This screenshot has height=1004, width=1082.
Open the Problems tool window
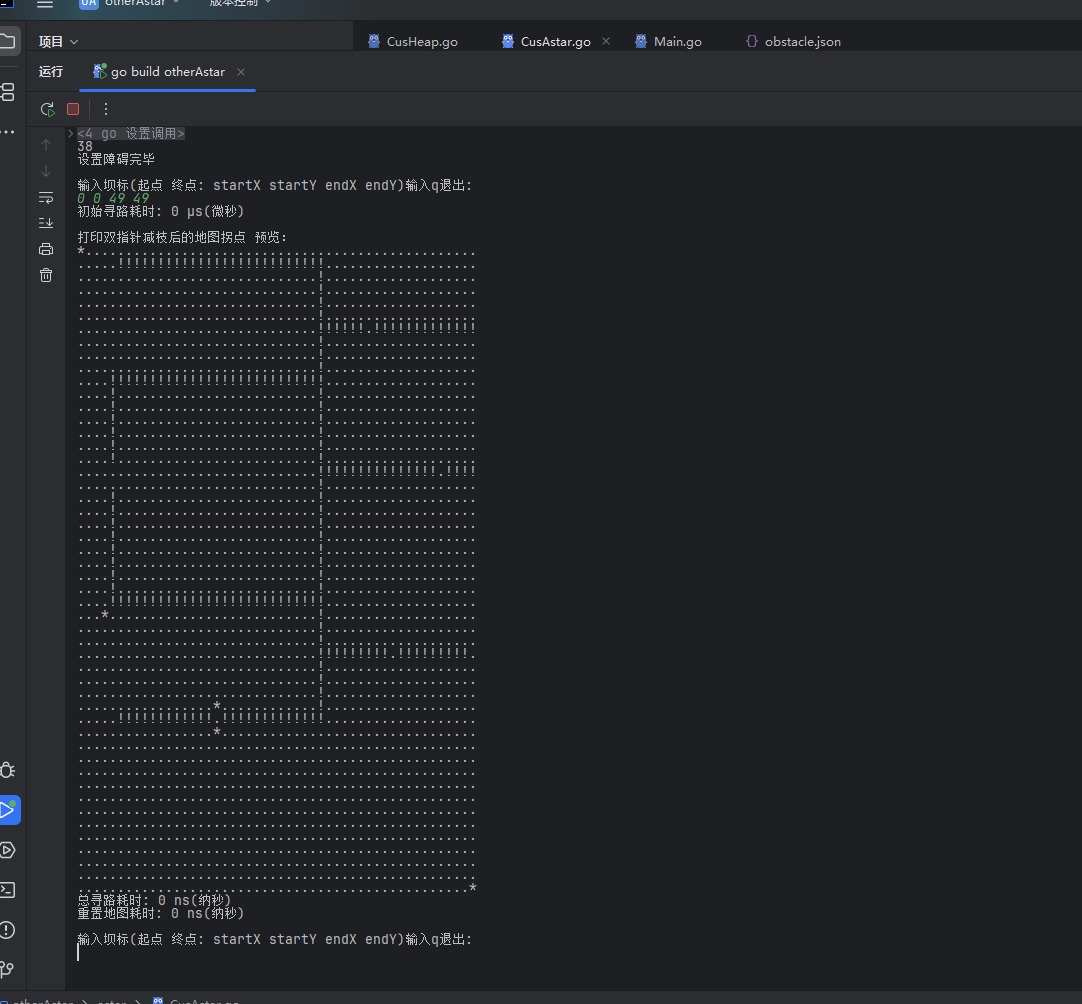coord(8,930)
